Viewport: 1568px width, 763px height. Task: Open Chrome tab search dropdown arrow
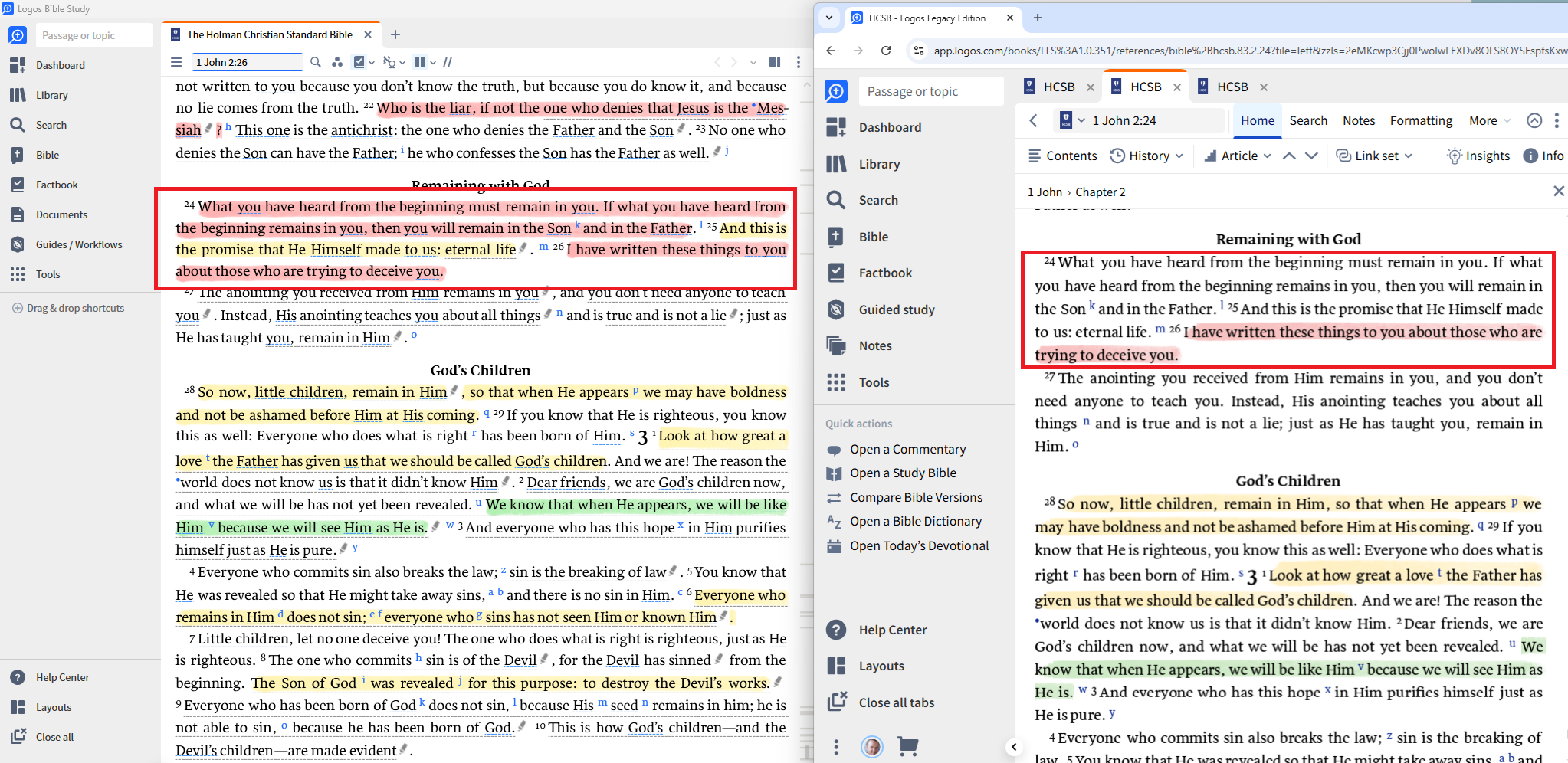(829, 18)
